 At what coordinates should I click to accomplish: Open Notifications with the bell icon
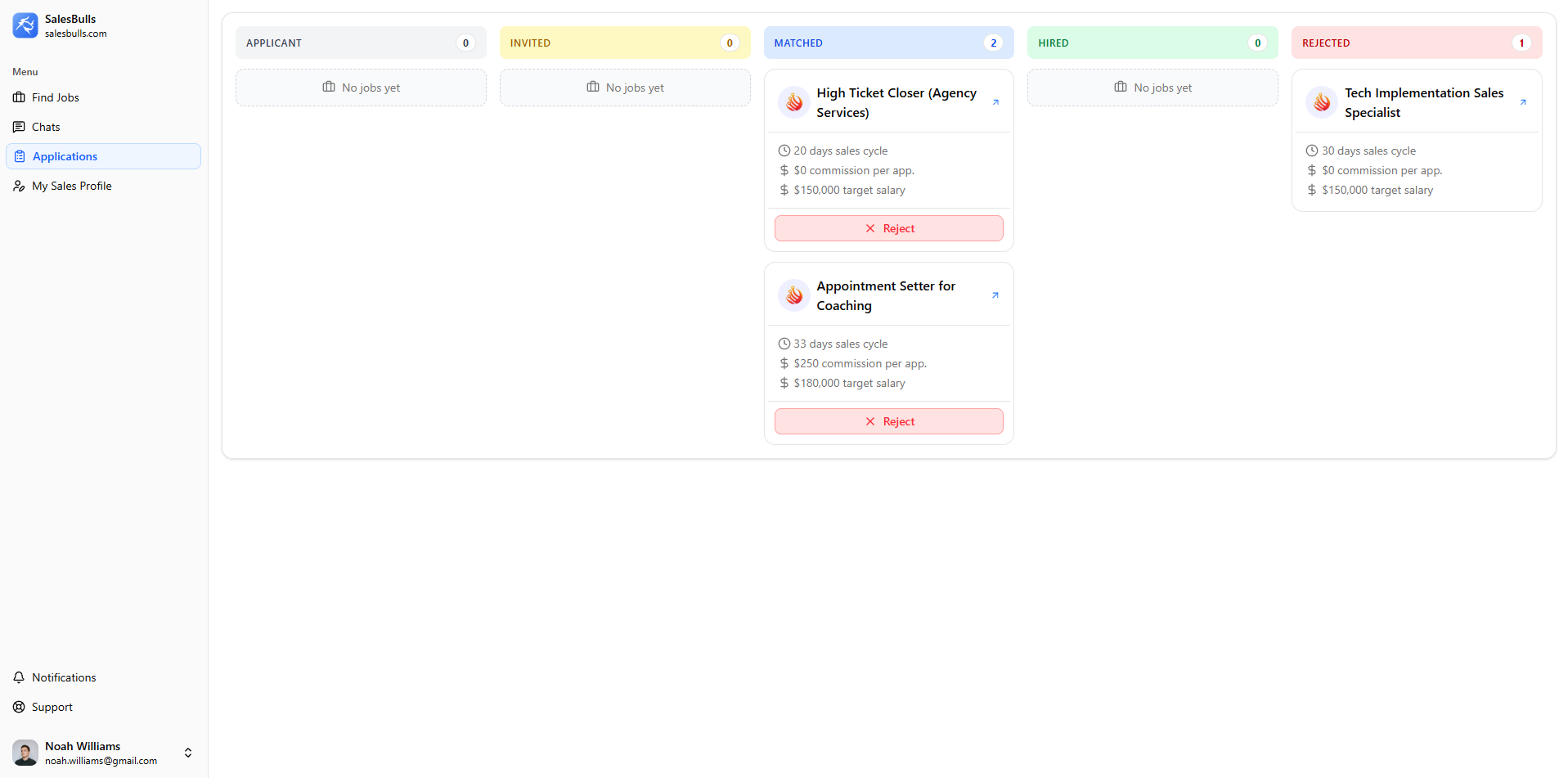pos(19,677)
